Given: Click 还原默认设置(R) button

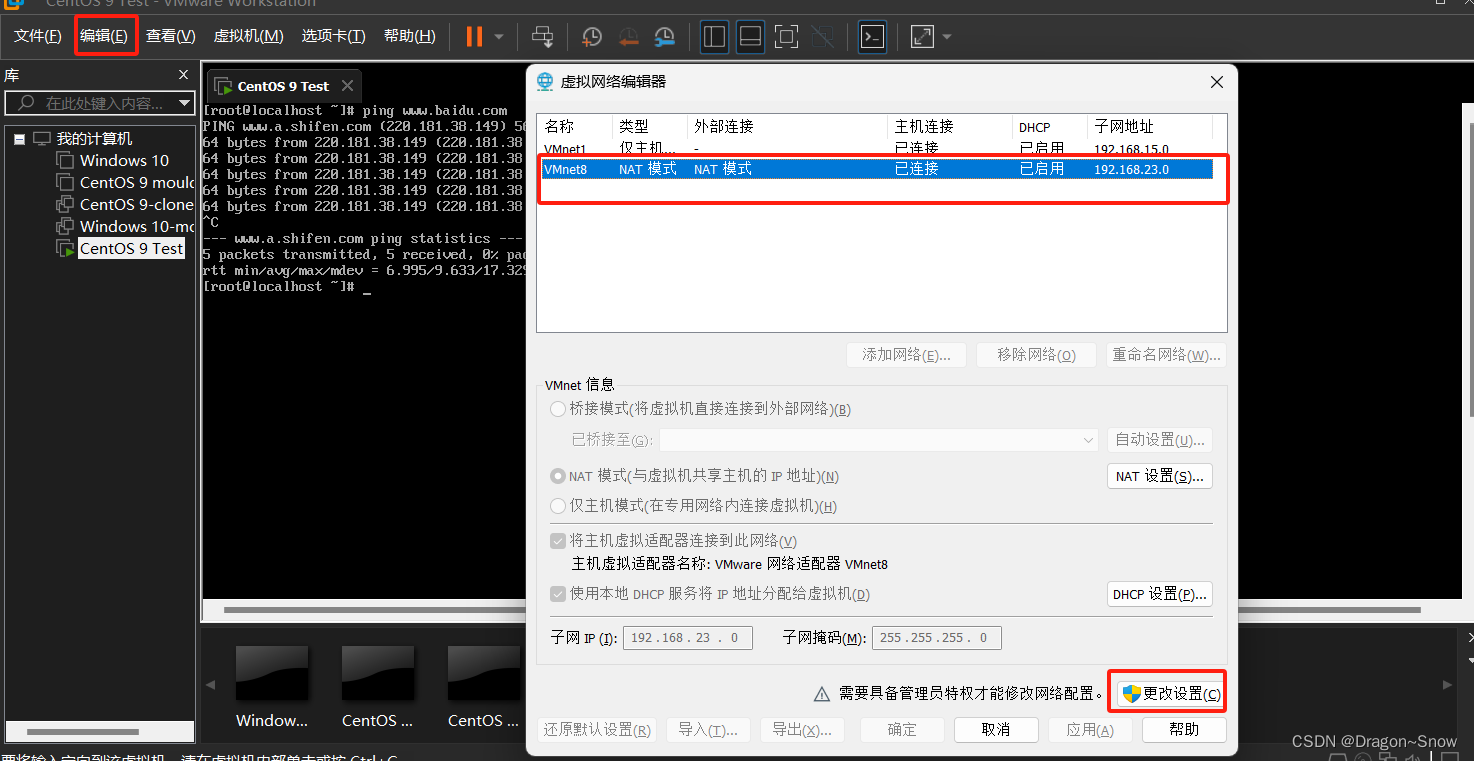Looking at the screenshot, I should [x=597, y=730].
